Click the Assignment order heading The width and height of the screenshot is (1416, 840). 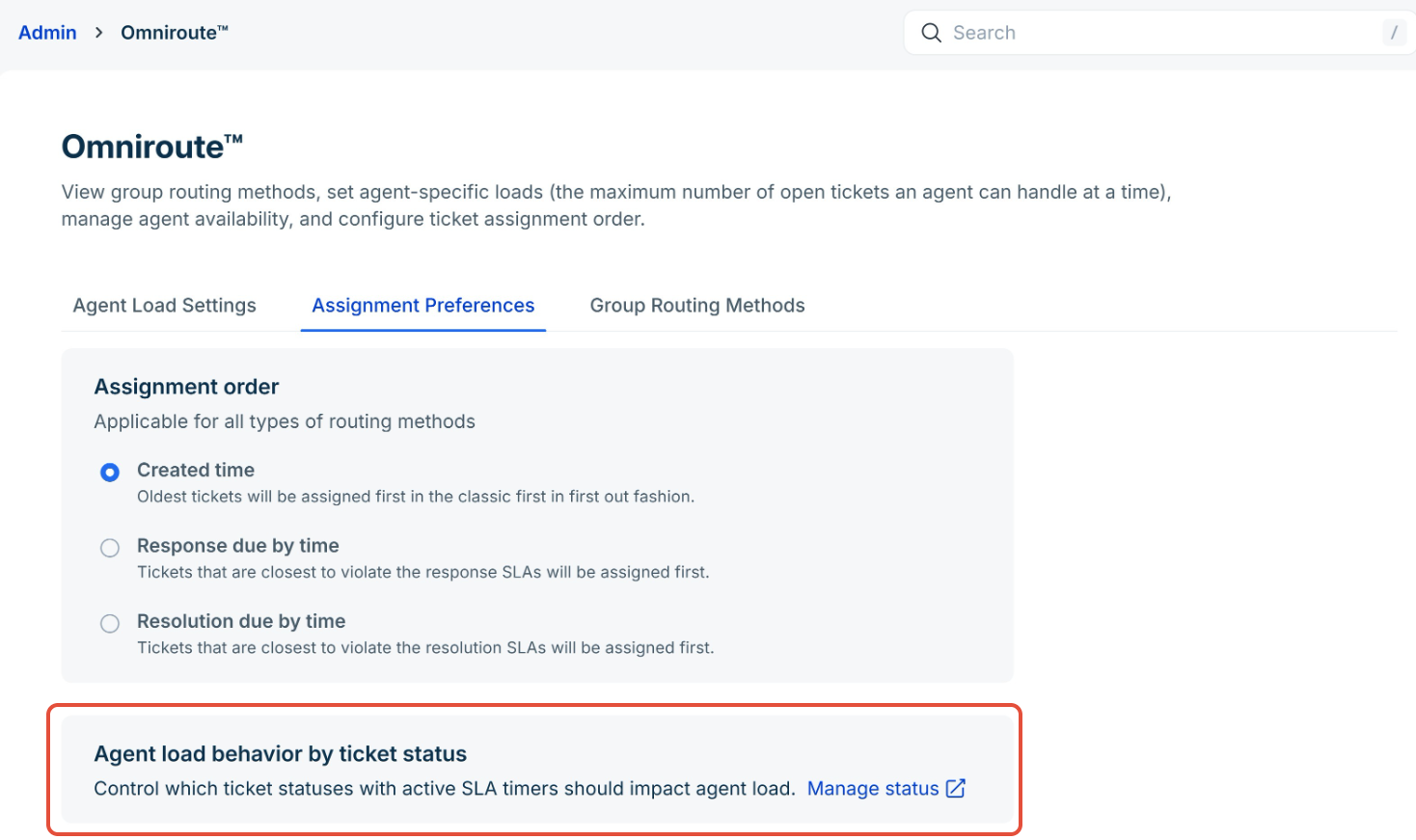[186, 387]
